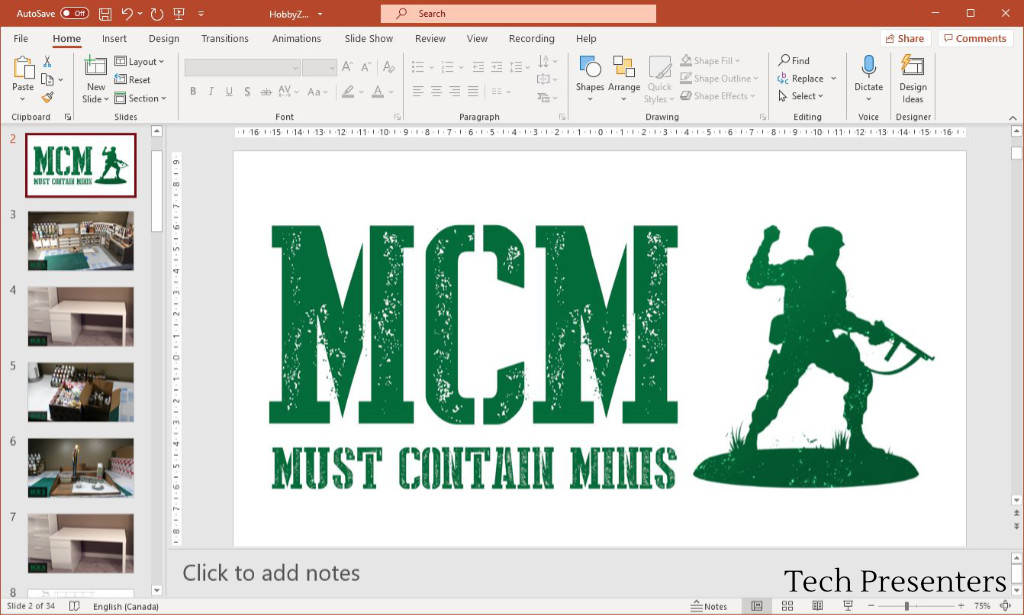Image resolution: width=1024 pixels, height=615 pixels.
Task: Insert a New Slide icon
Action: [95, 66]
